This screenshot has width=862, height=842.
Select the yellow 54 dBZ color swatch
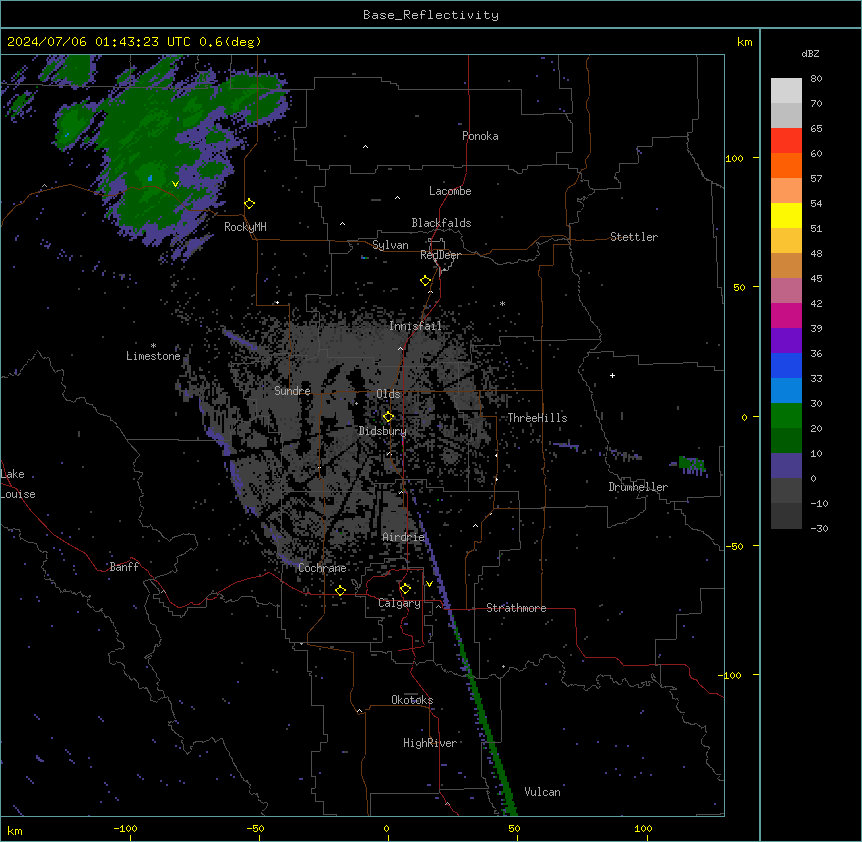(x=786, y=215)
